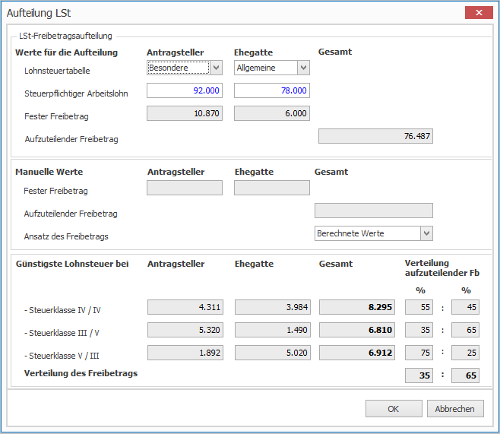Click label 'Lohnsteuertabelle'
Screen dimensions: 500x434
point(57,71)
